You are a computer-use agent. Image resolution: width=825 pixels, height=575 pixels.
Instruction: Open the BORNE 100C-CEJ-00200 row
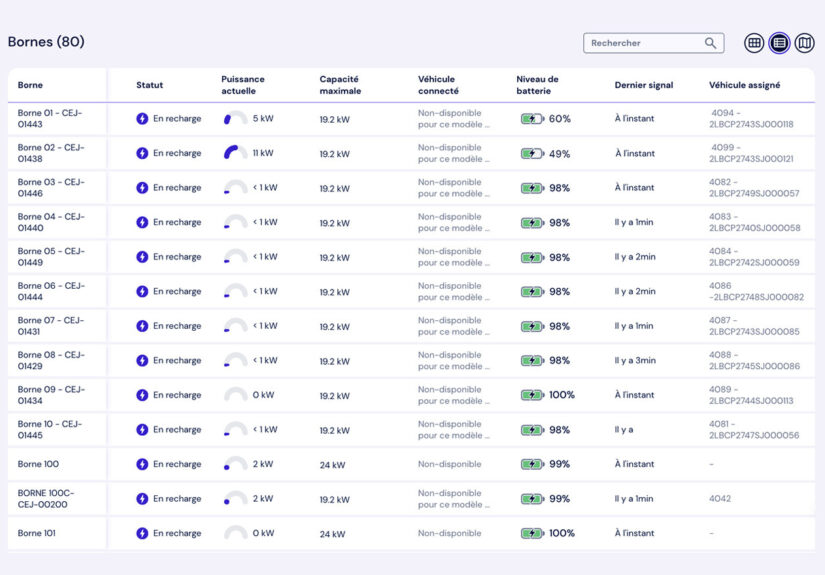(x=46, y=498)
